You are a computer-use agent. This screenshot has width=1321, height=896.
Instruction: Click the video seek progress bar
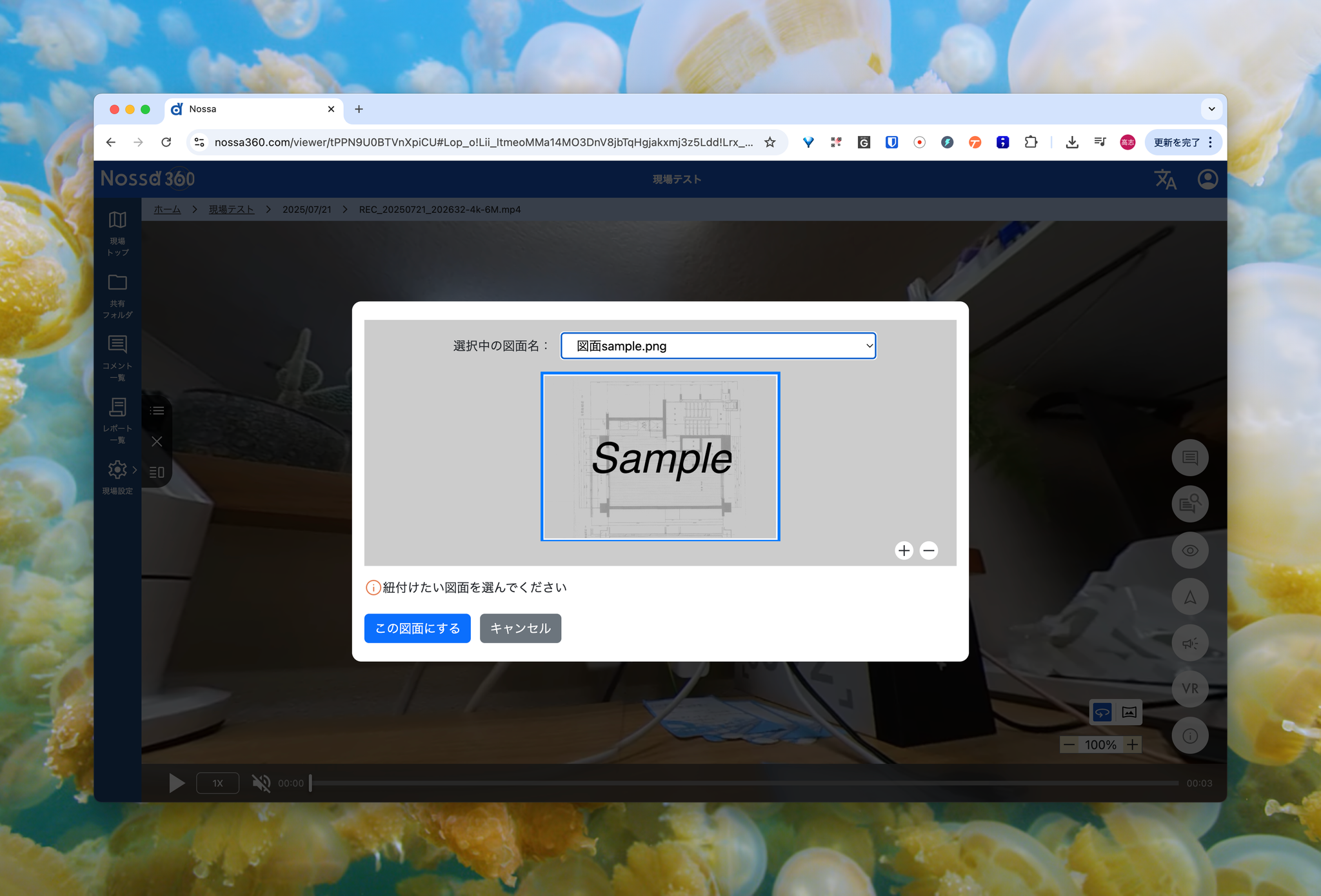pyautogui.click(x=742, y=783)
